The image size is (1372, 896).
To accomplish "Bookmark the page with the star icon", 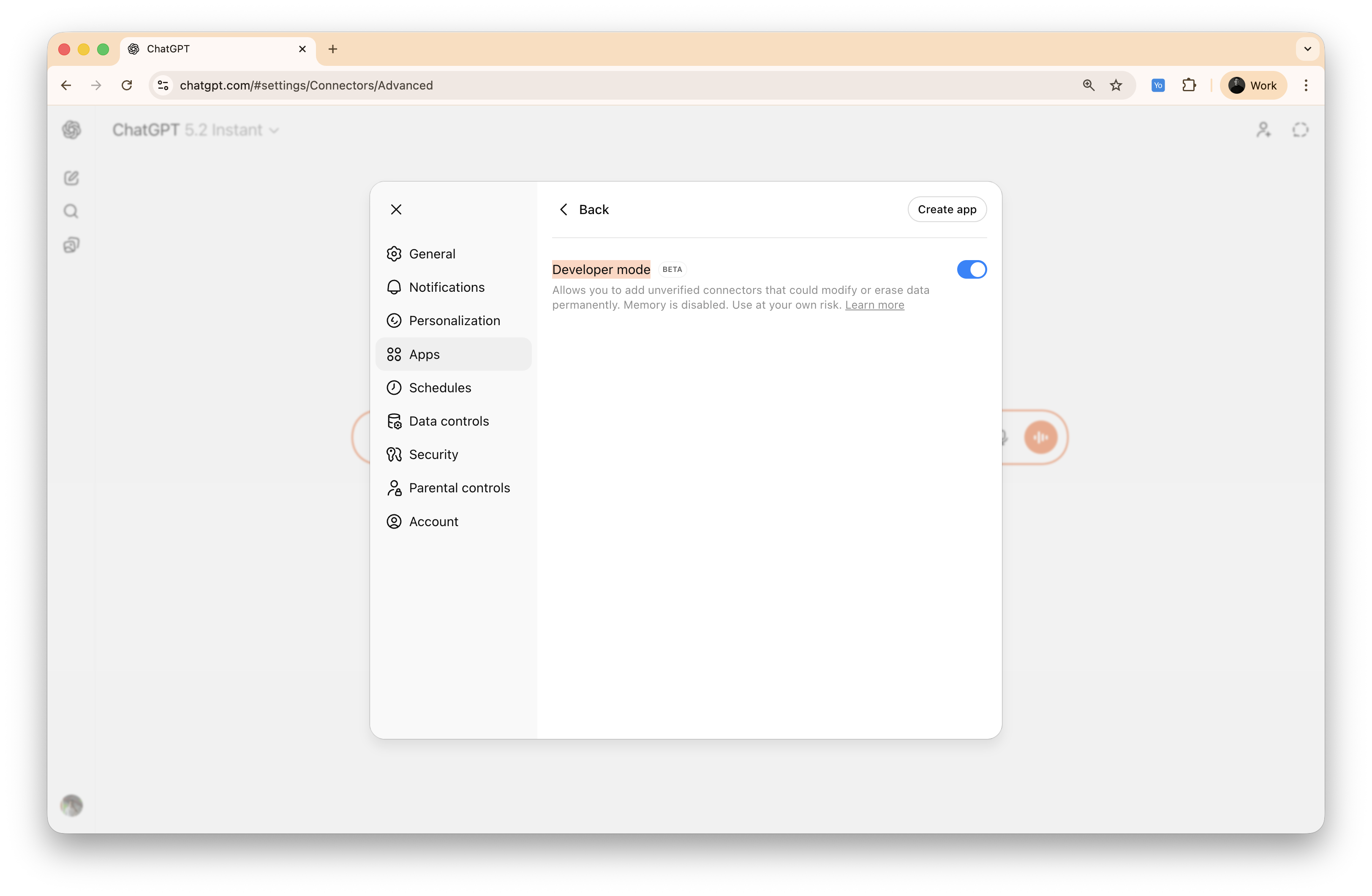I will tap(1116, 85).
